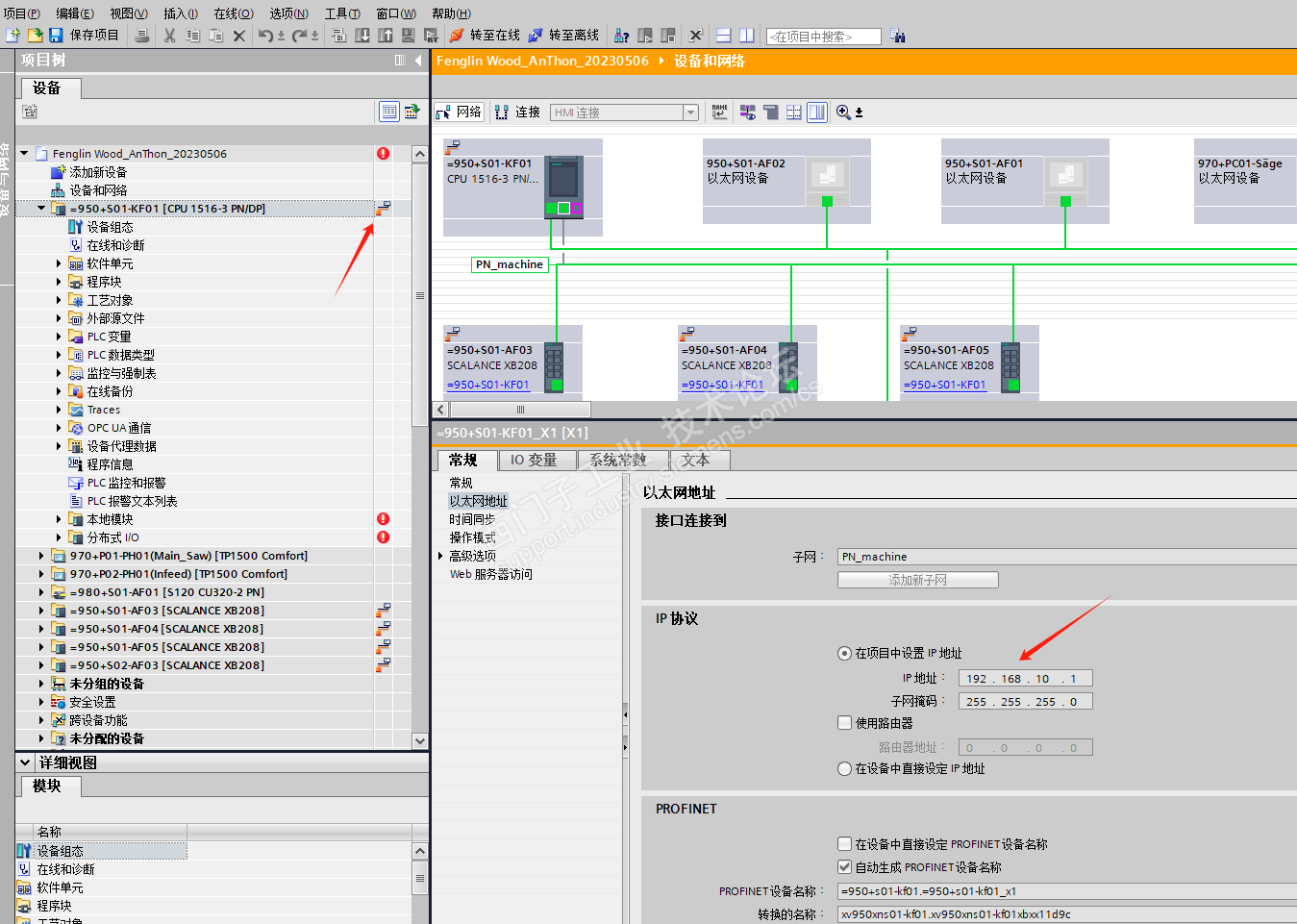Click the network view horizontal scrollbar
Image resolution: width=1297 pixels, height=924 pixels.
coord(521,410)
